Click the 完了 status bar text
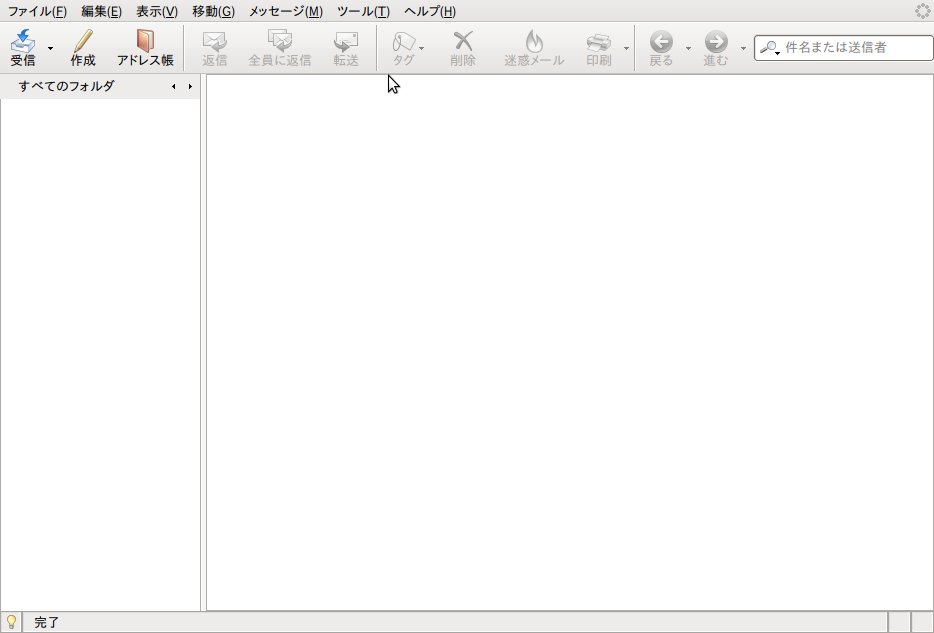The width and height of the screenshot is (934, 633). [x=46, y=623]
